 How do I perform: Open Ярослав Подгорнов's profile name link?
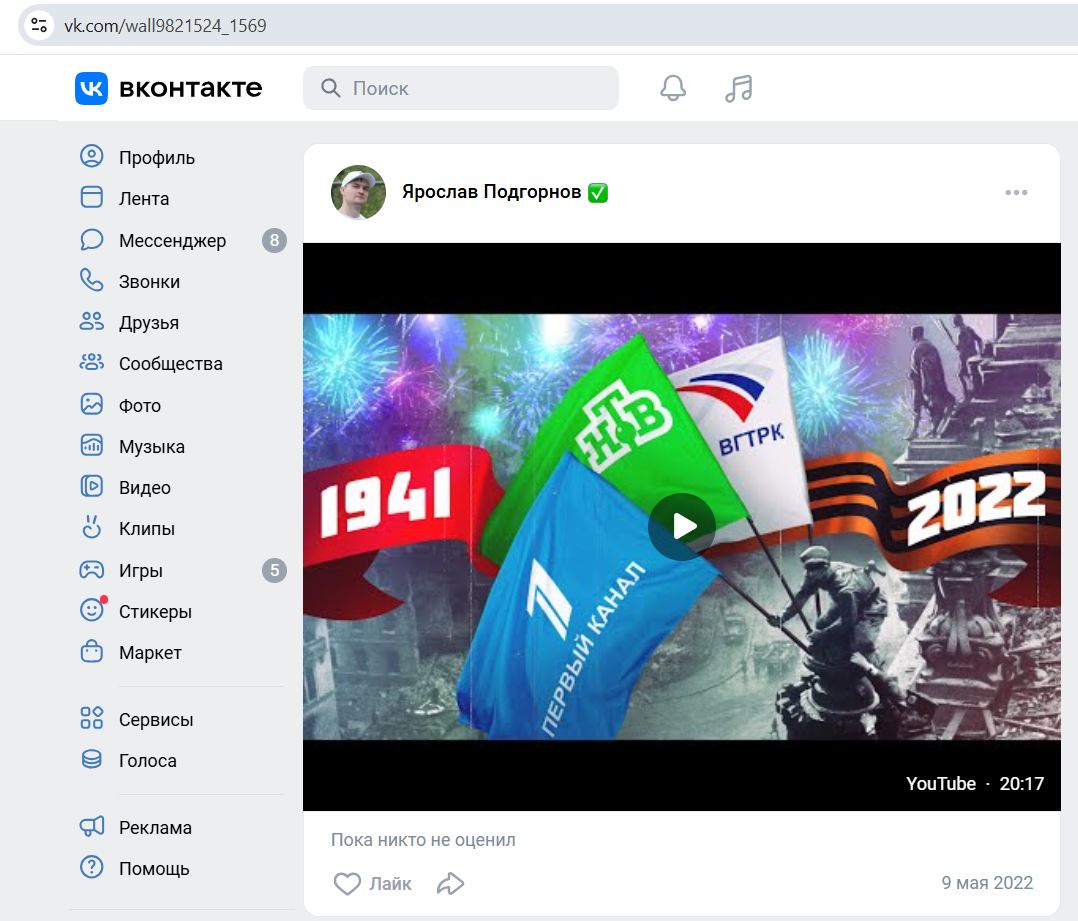[491, 192]
